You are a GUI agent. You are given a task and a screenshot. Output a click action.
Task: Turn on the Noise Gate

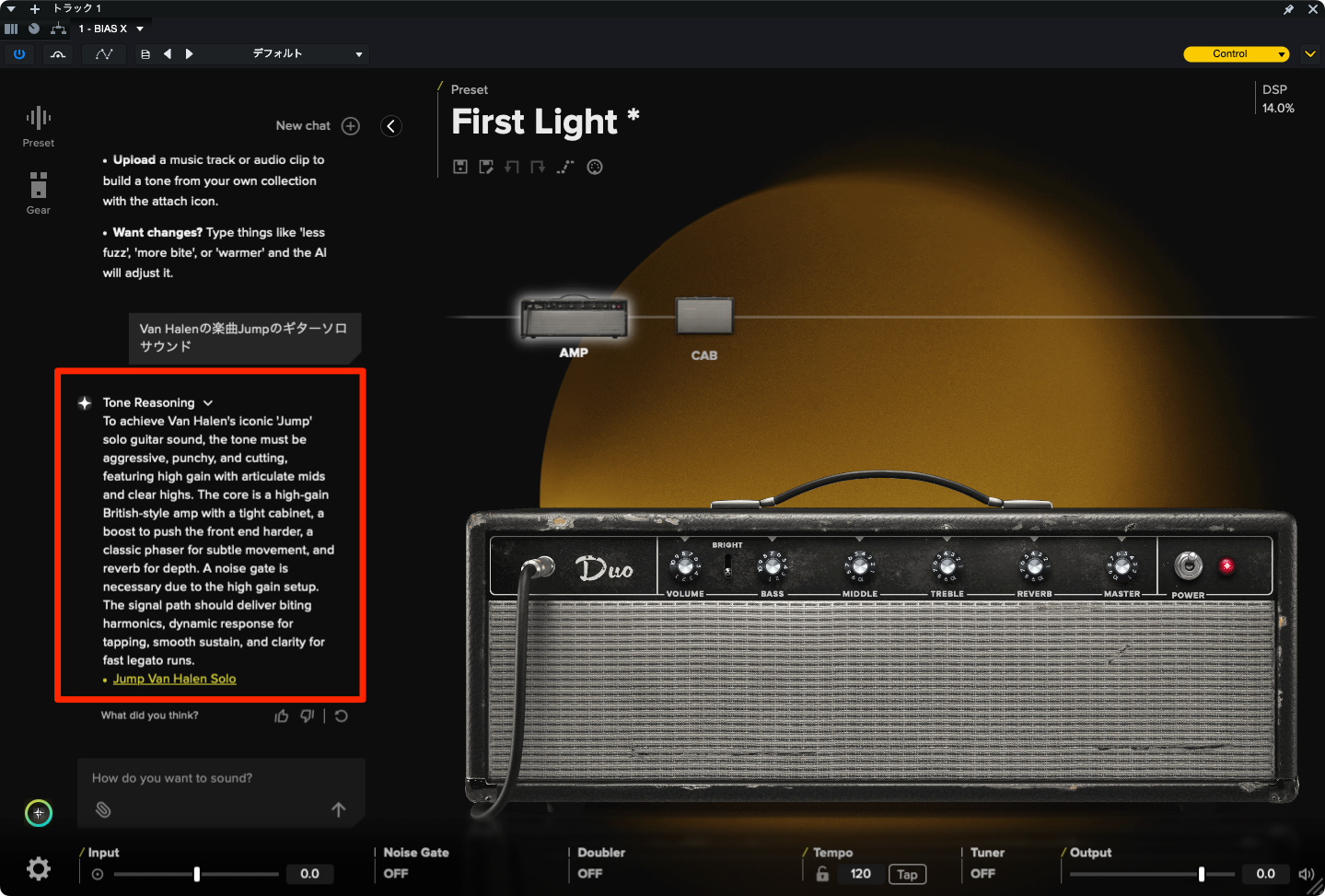click(396, 873)
